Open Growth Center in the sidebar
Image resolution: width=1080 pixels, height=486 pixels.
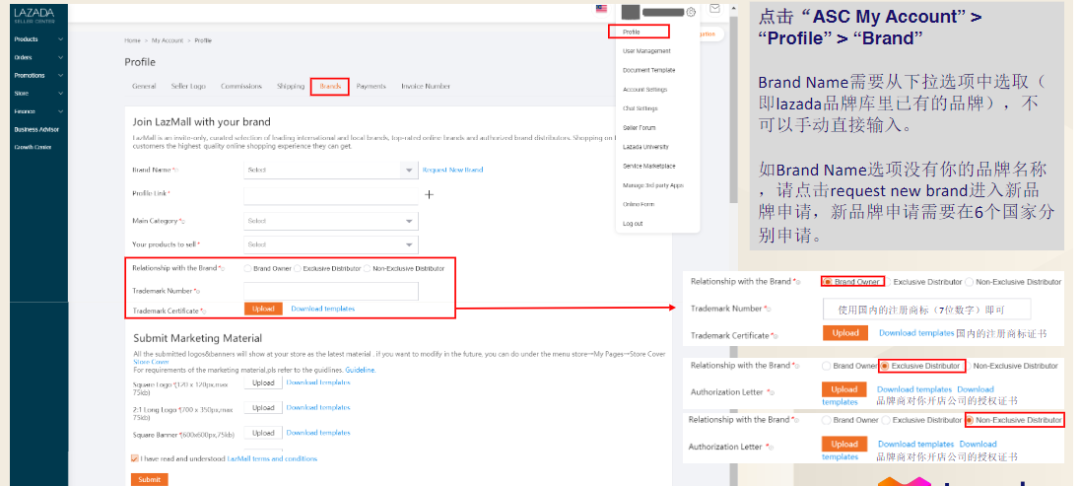point(32,147)
